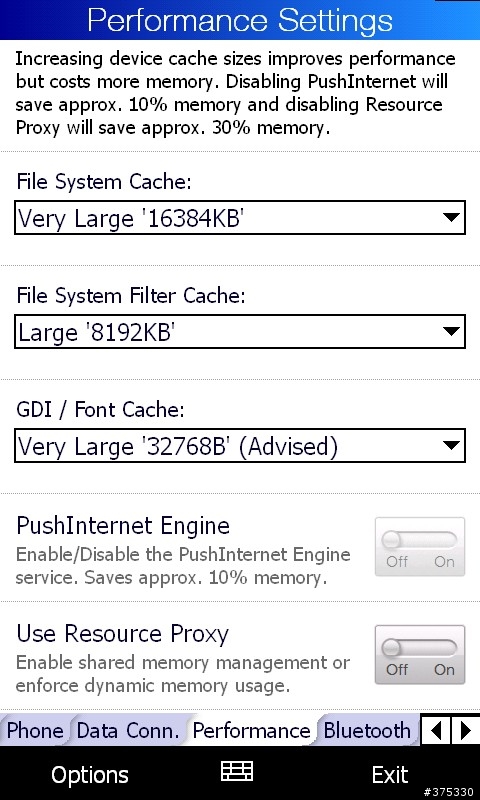Tap the Exit softkey

[x=390, y=774]
